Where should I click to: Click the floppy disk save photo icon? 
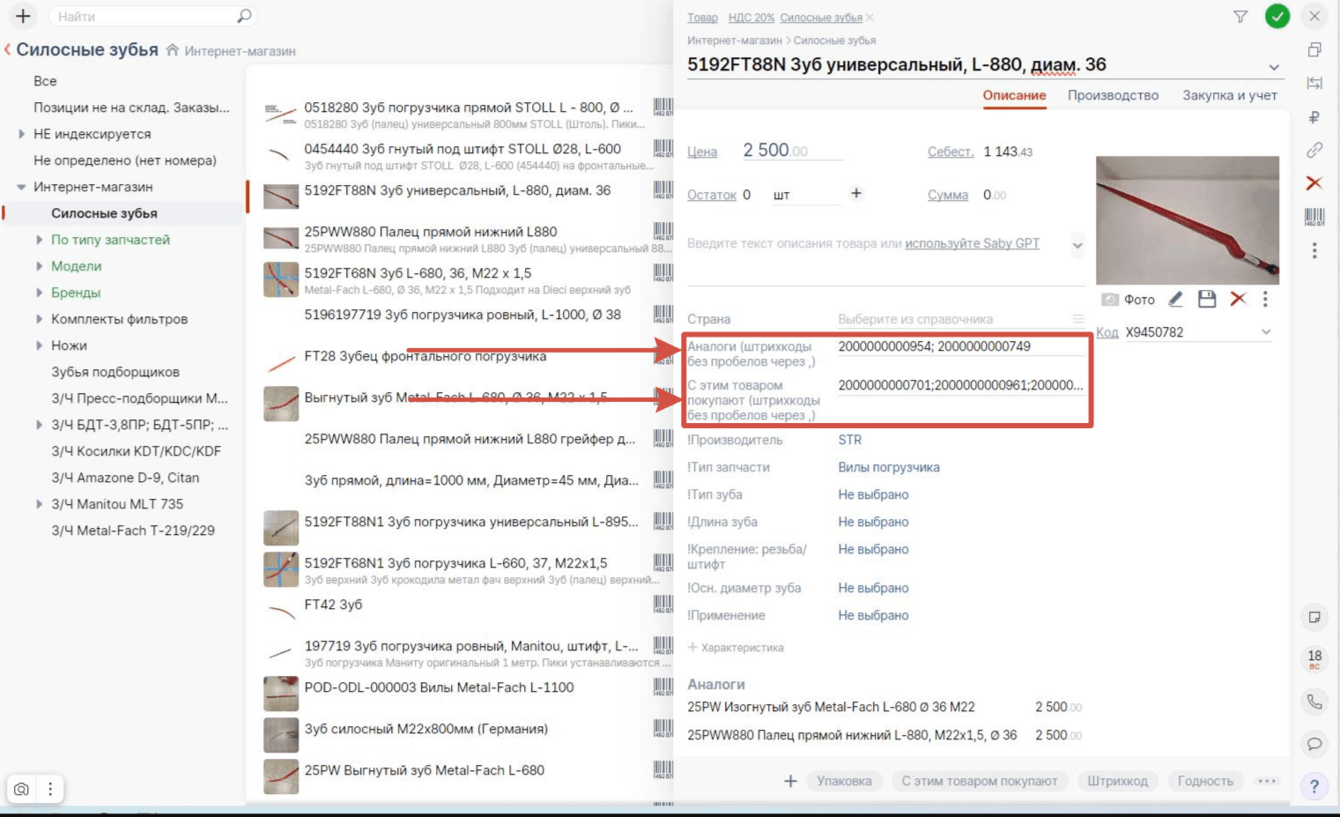pos(1207,299)
